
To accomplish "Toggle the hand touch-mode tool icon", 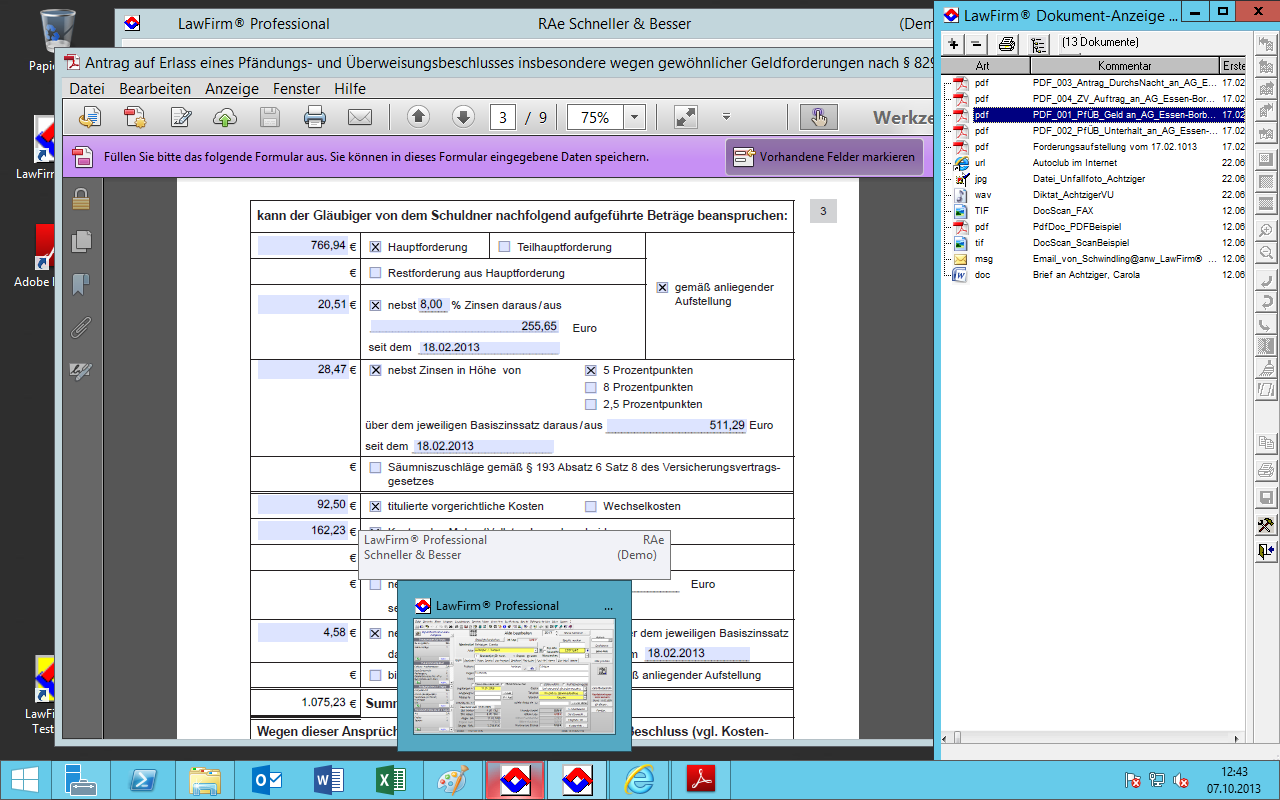I will tap(819, 117).
